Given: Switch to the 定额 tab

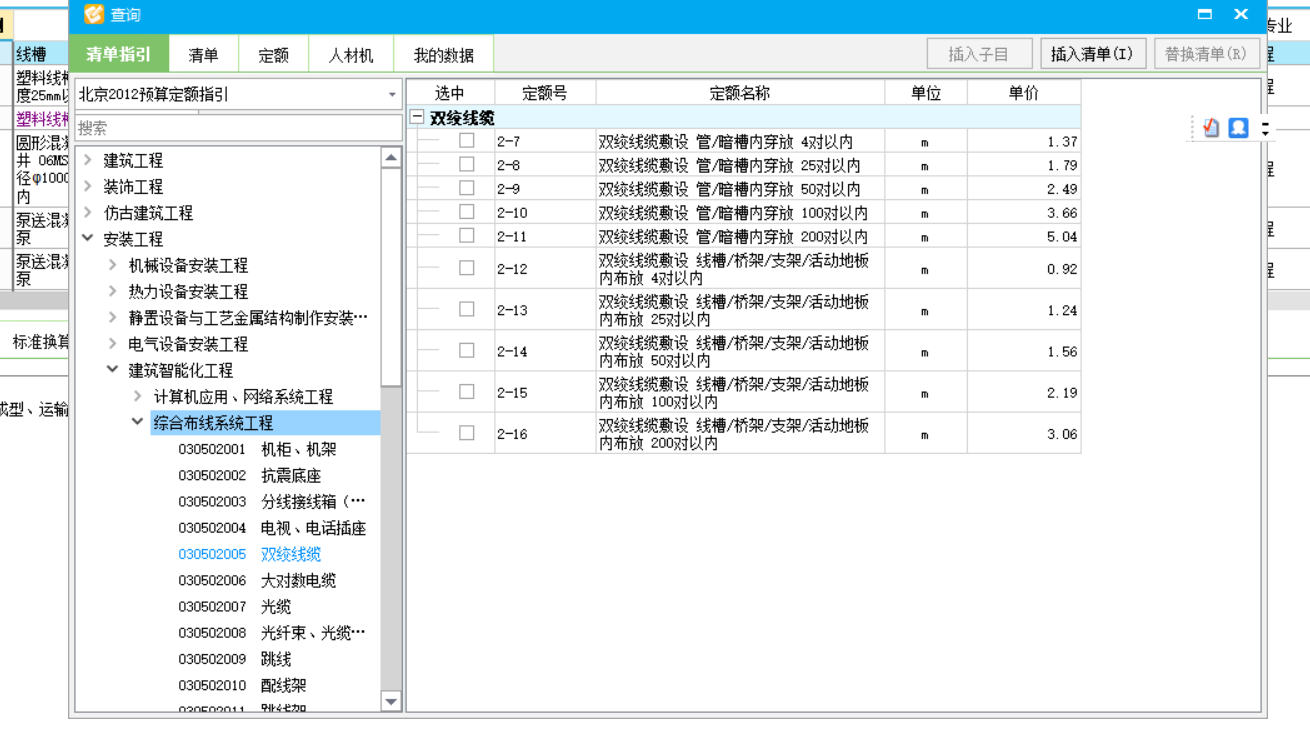Looking at the screenshot, I should pos(273,55).
